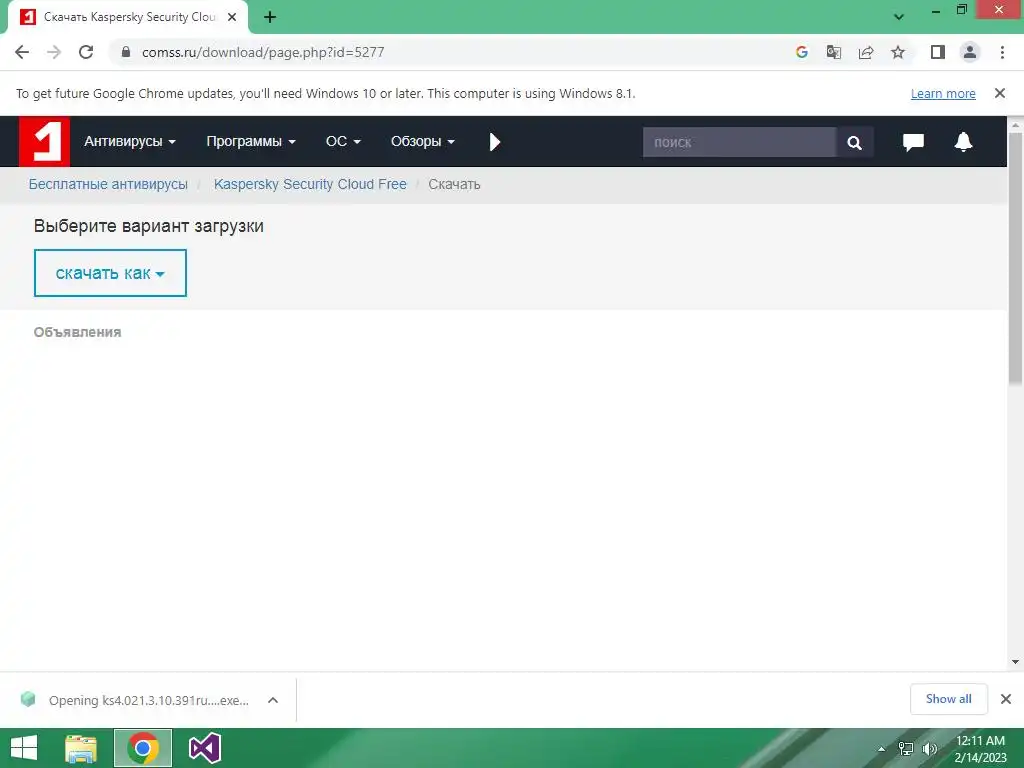1024x768 pixels.
Task: Open the Chrome three-dot menu
Action: 1002,52
